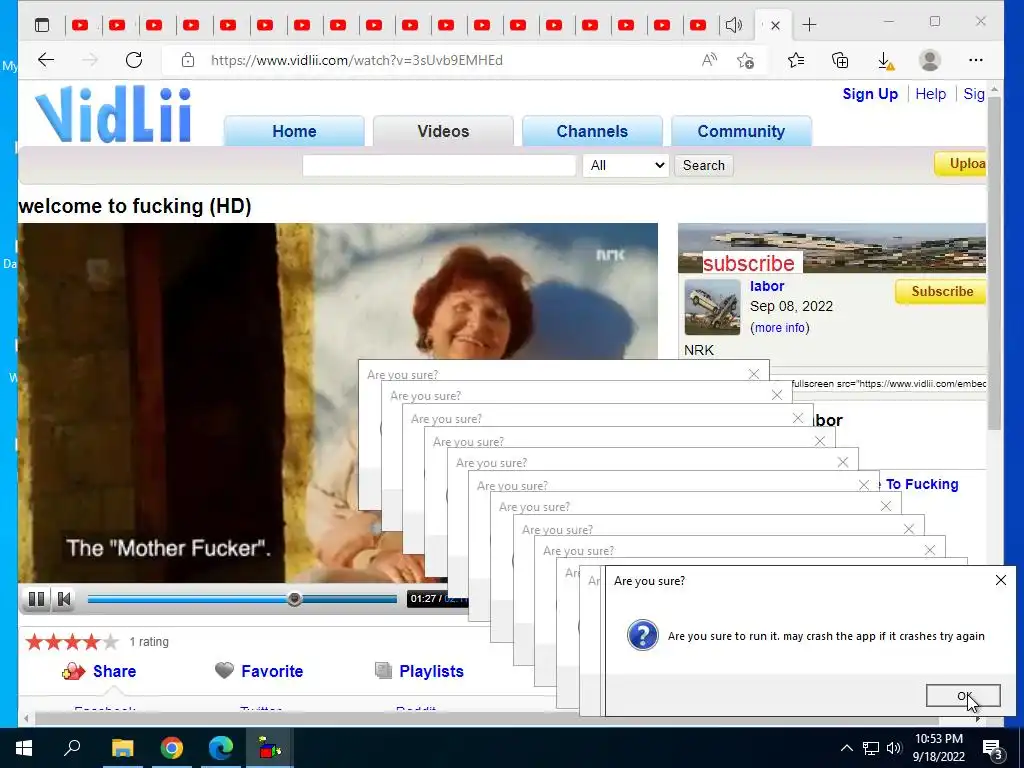This screenshot has height=768, width=1024.
Task: Pause the video with the pause button
Action: pyautogui.click(x=37, y=599)
